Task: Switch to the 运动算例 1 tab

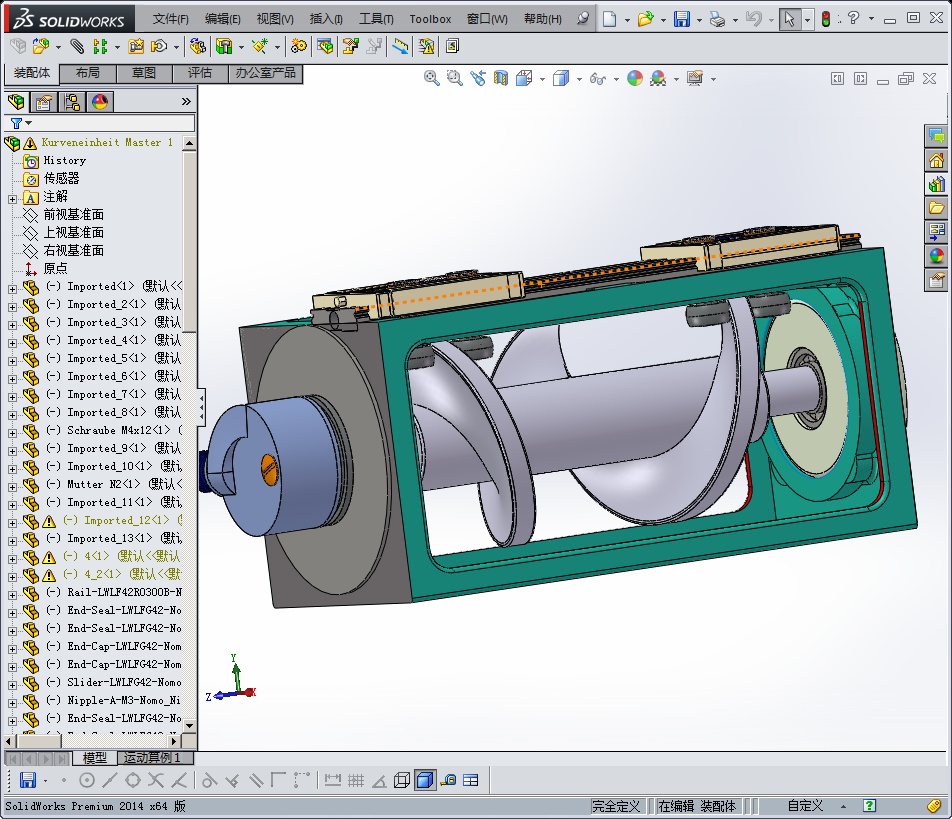Action: pos(151,758)
